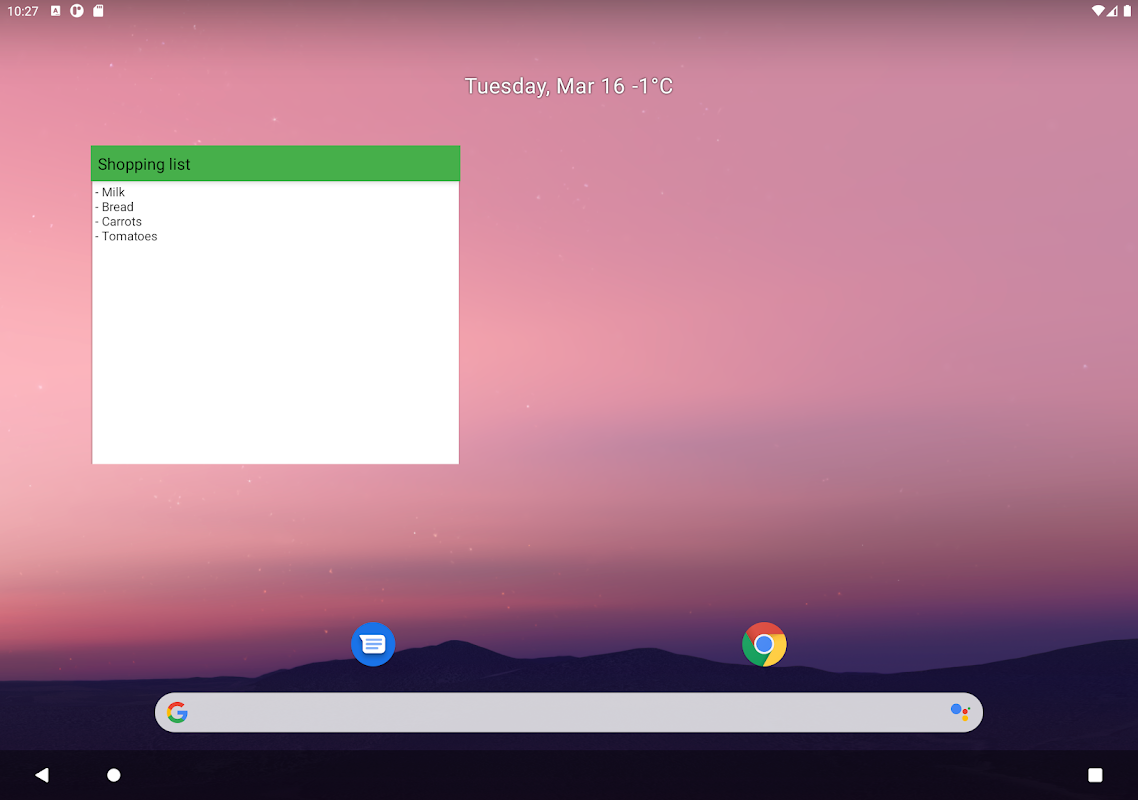The image size is (1138, 800).
Task: Open the Messages app icon
Action: [x=373, y=644]
